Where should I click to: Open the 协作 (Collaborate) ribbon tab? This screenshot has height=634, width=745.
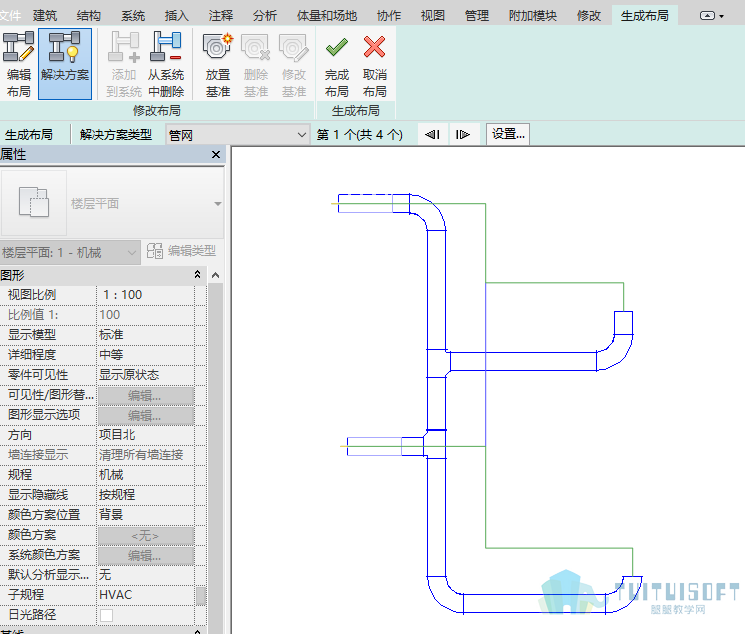(389, 16)
